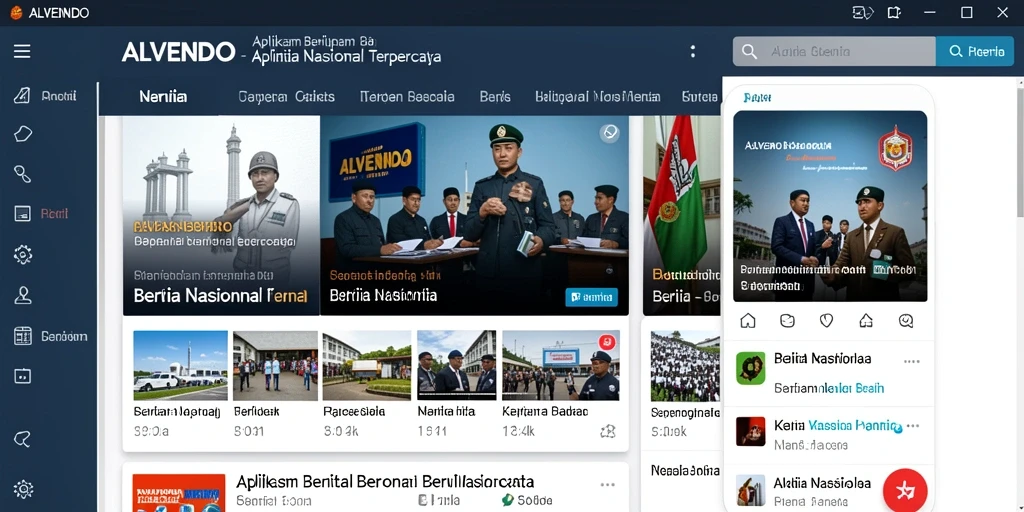Click the Nesaladoriia text in right column
The width and height of the screenshot is (1024, 512).
tap(685, 470)
